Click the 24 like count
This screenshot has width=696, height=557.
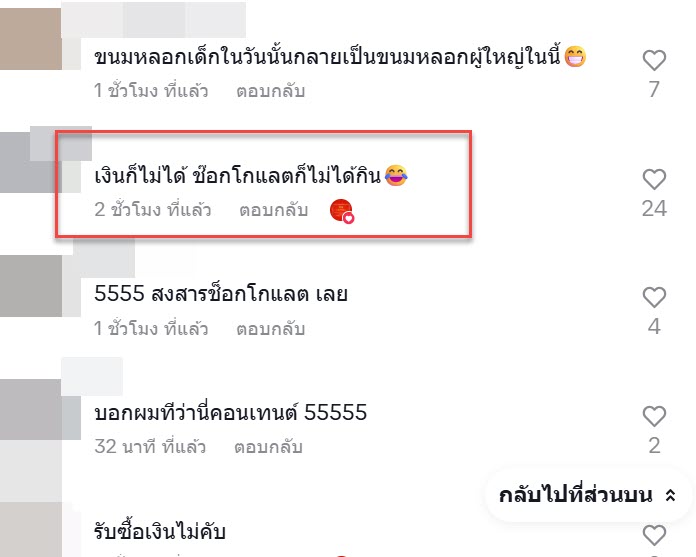coord(654,209)
